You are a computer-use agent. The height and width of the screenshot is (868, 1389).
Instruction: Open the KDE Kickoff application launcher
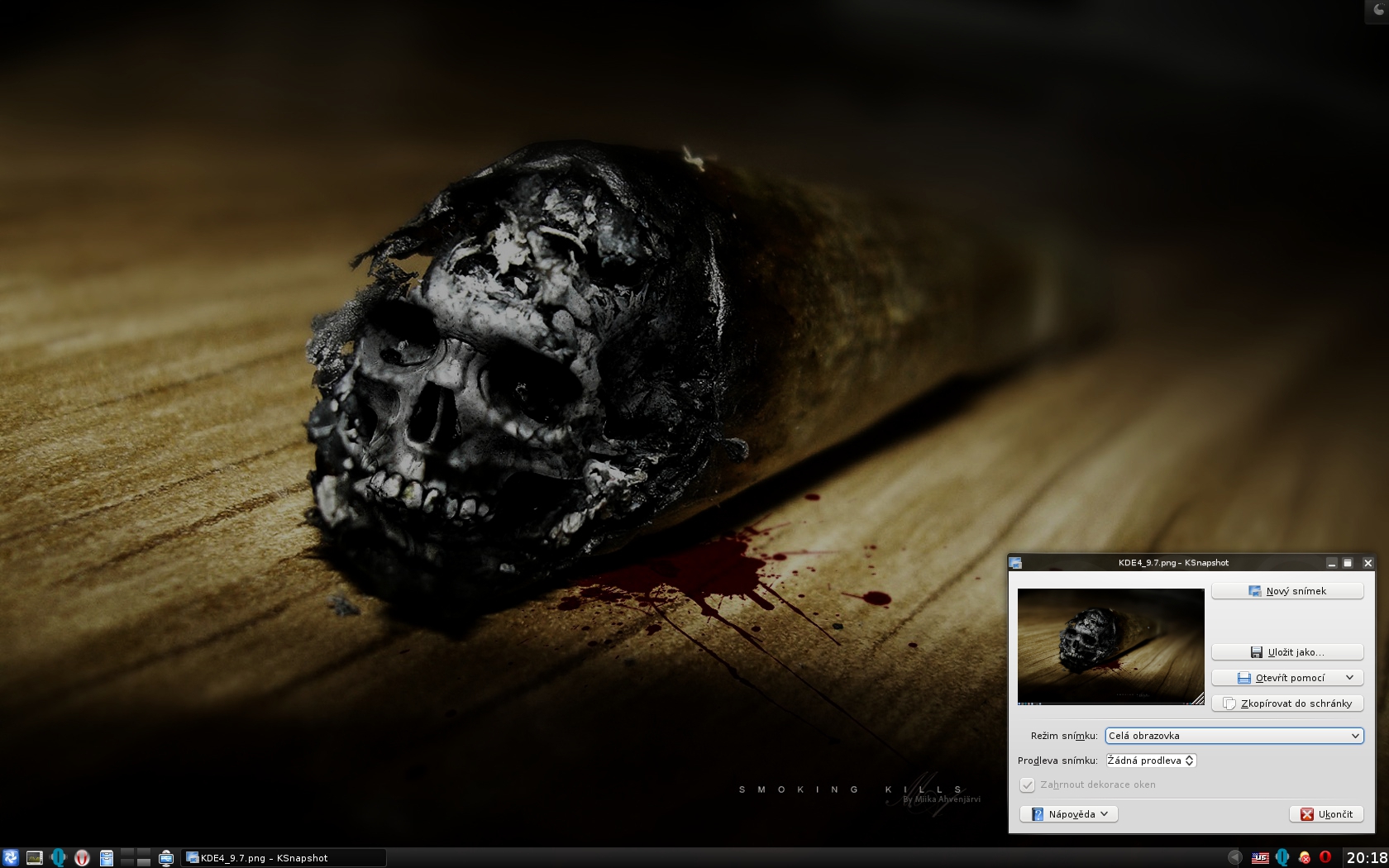[x=10, y=858]
